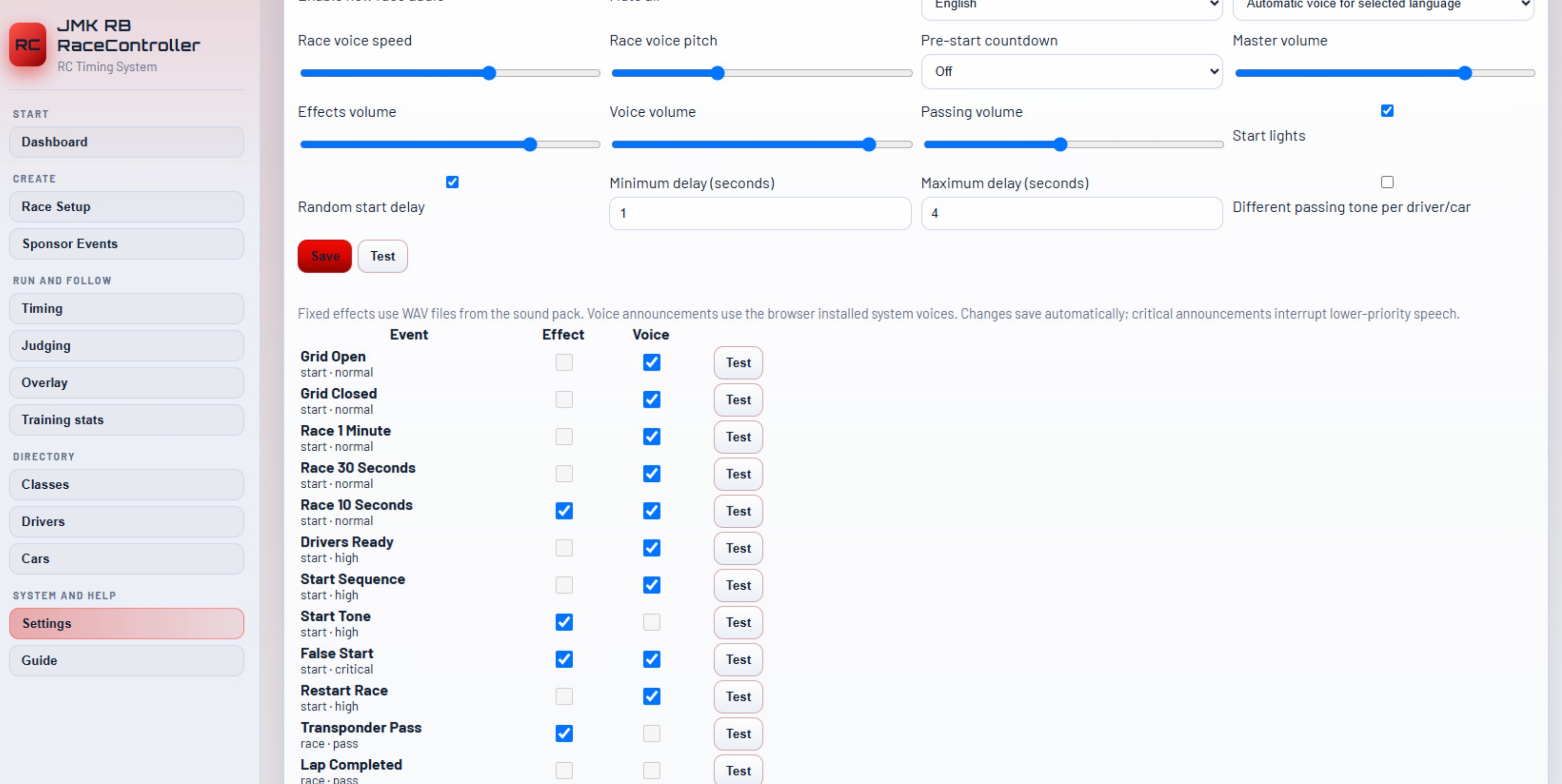Enable different passing tone per driver
This screenshot has width=1562, height=784.
click(x=1387, y=183)
